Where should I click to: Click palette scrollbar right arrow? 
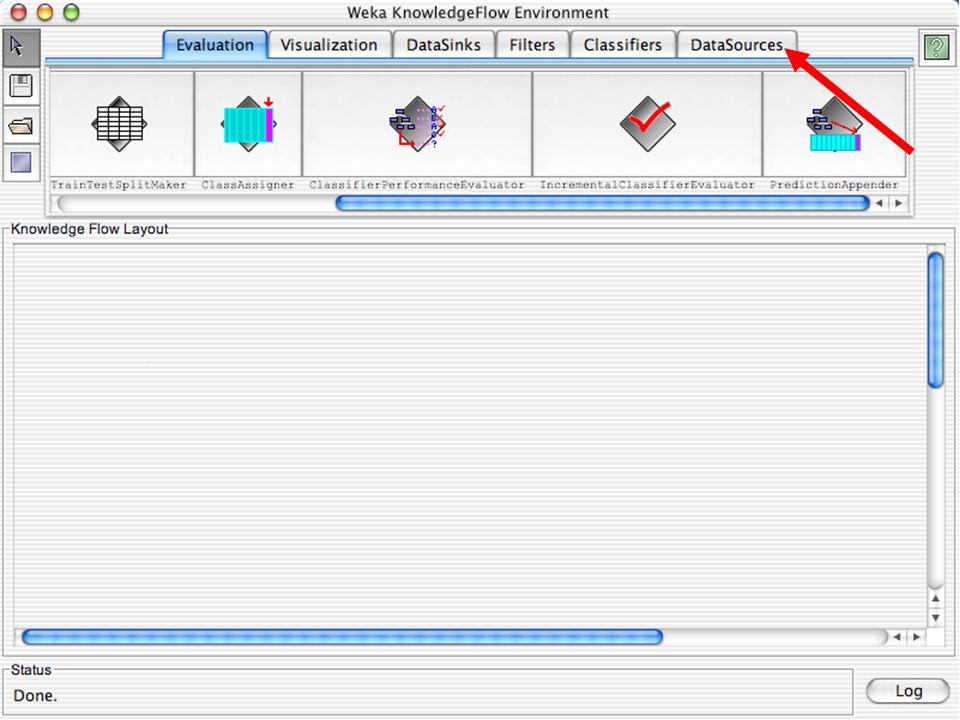[898, 203]
